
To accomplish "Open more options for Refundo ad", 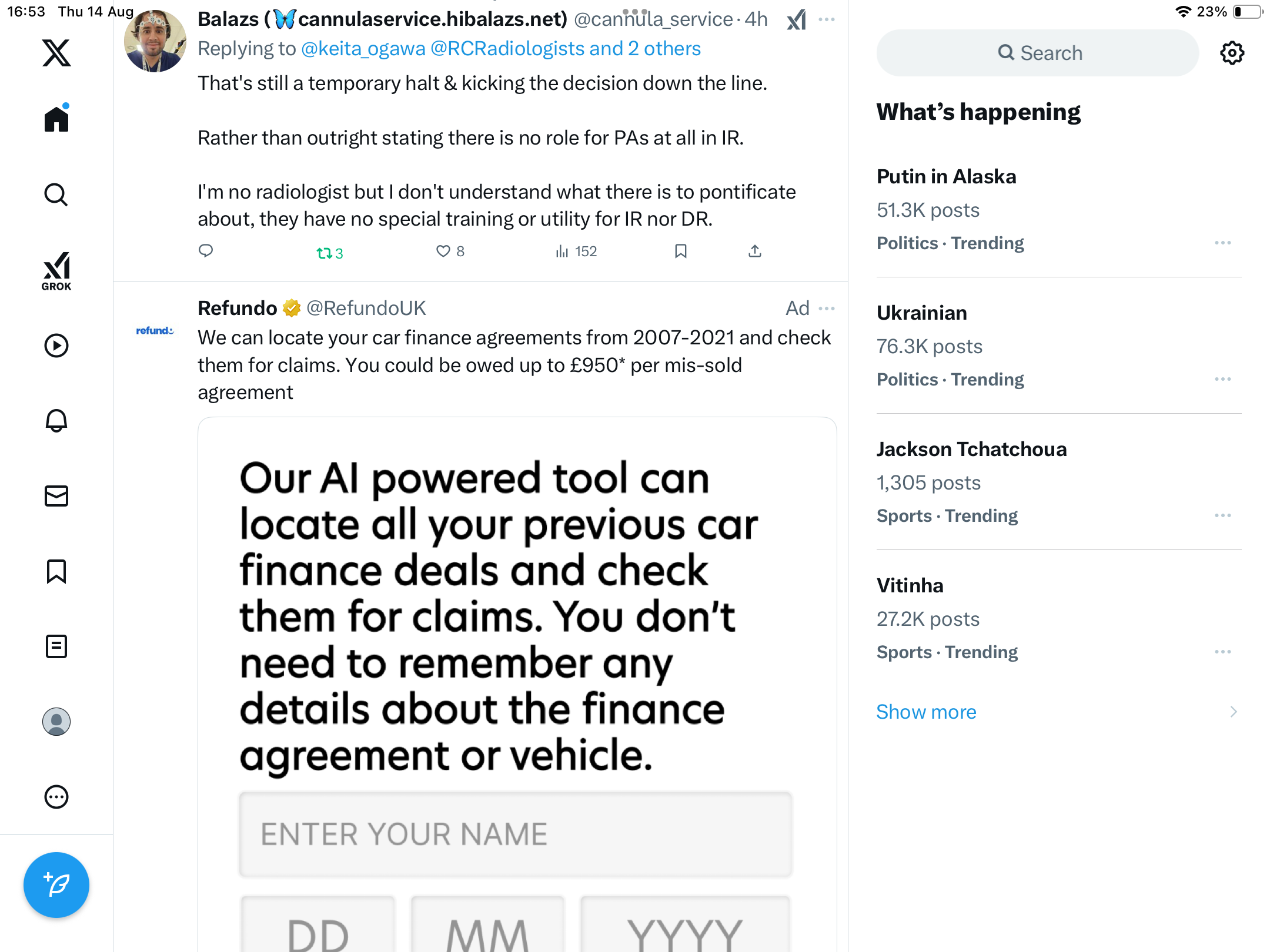I will coord(827,309).
